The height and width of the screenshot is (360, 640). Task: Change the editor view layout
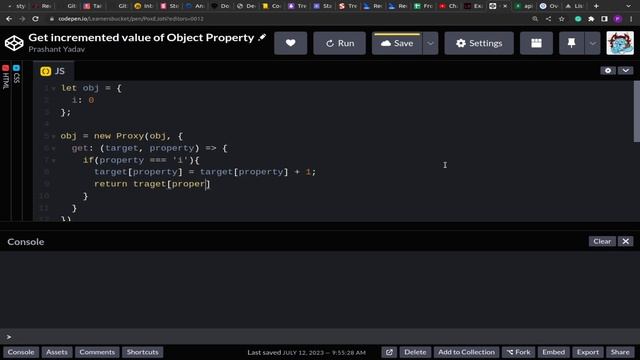pos(536,43)
